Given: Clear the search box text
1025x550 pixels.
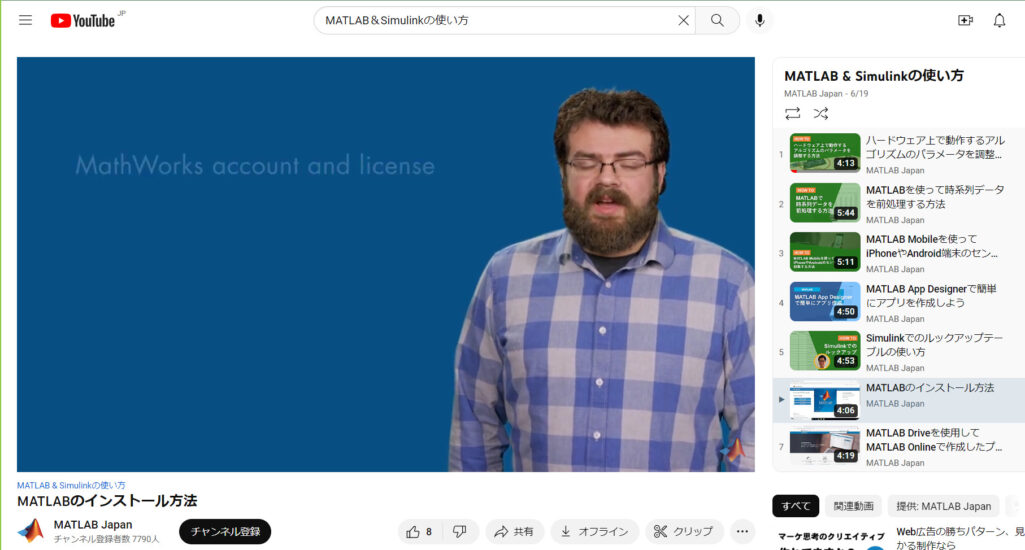Looking at the screenshot, I should click(683, 20).
